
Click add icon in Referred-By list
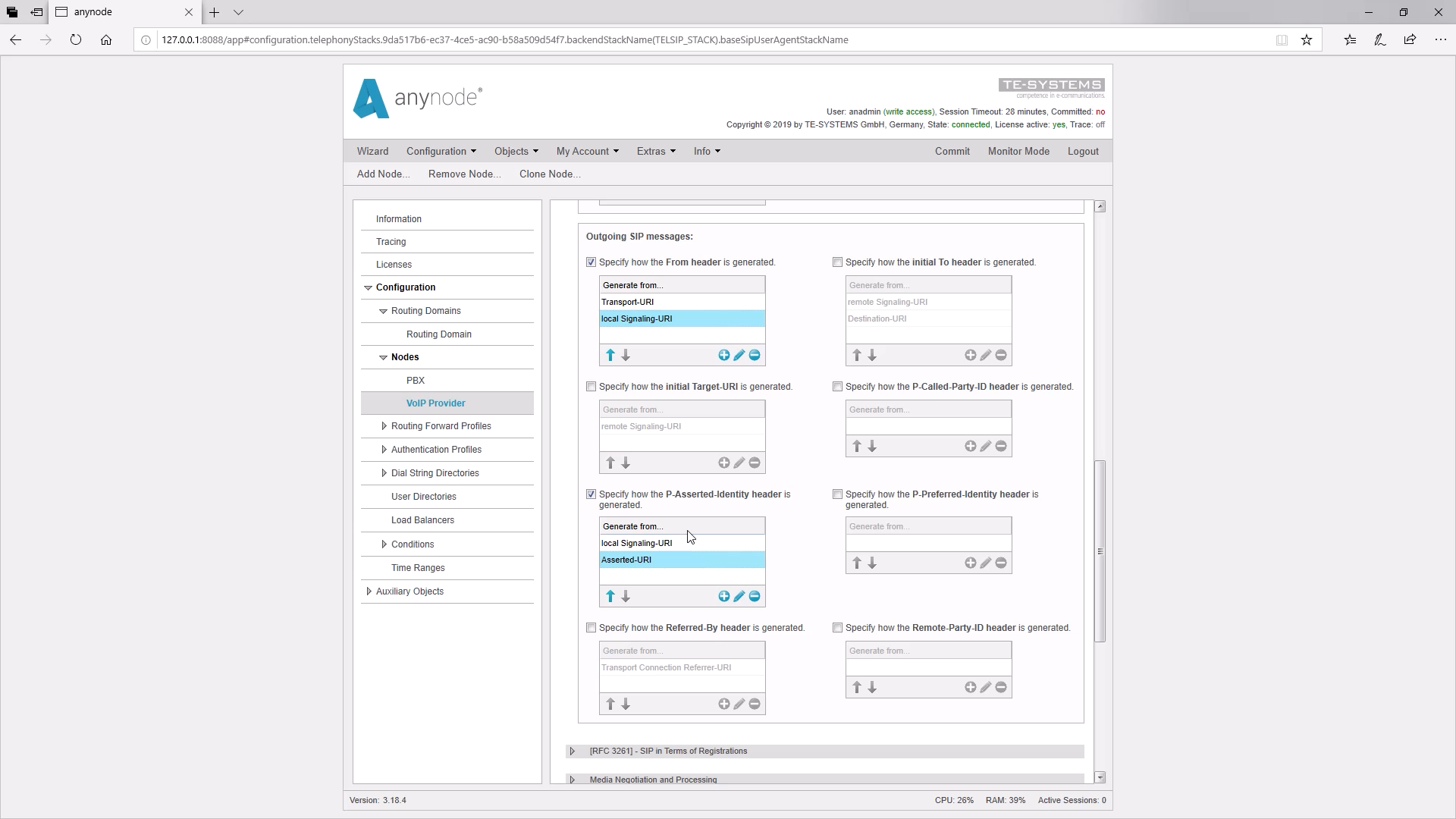tap(723, 704)
